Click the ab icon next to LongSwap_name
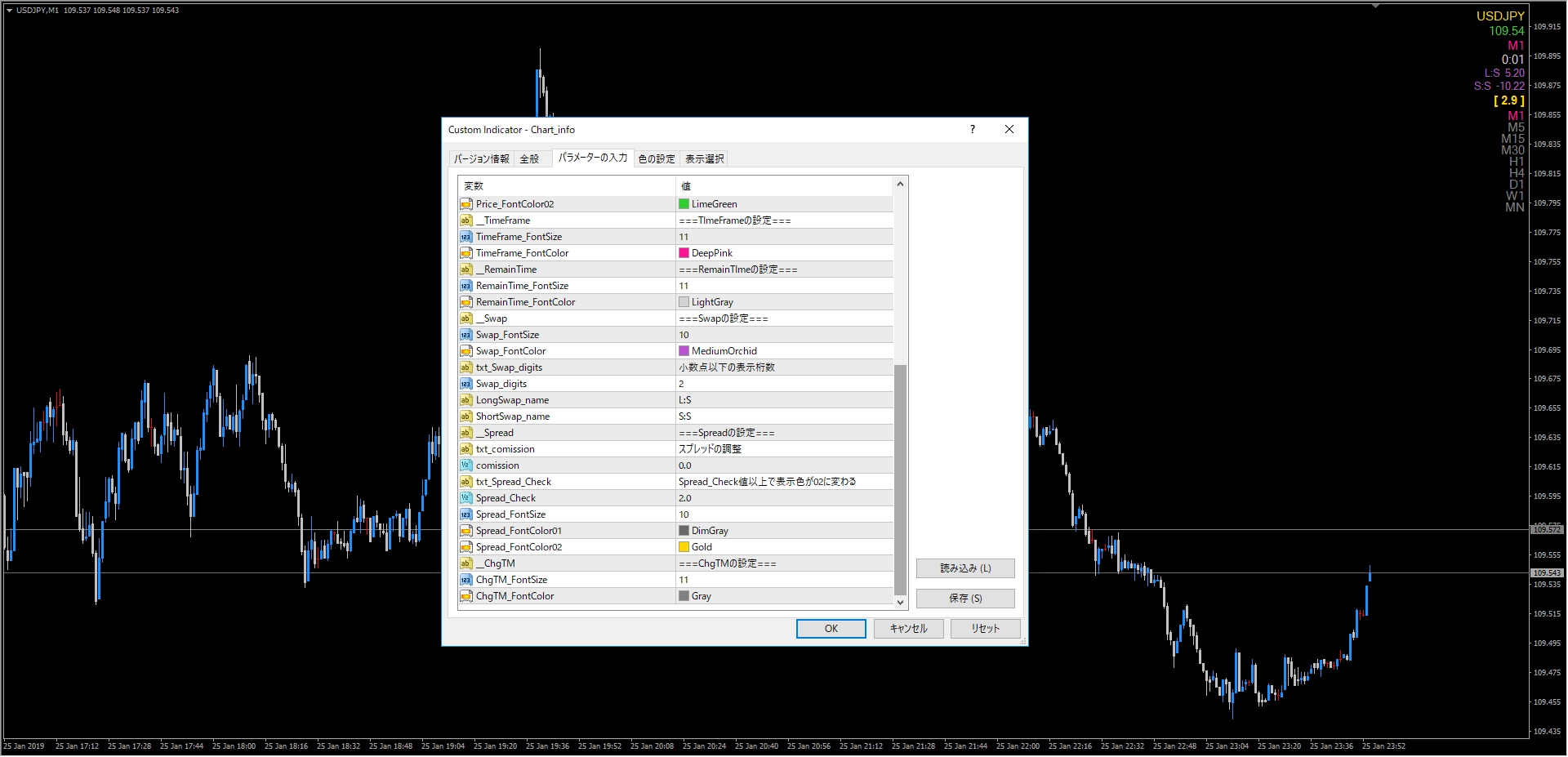1568x757 pixels. click(x=466, y=399)
